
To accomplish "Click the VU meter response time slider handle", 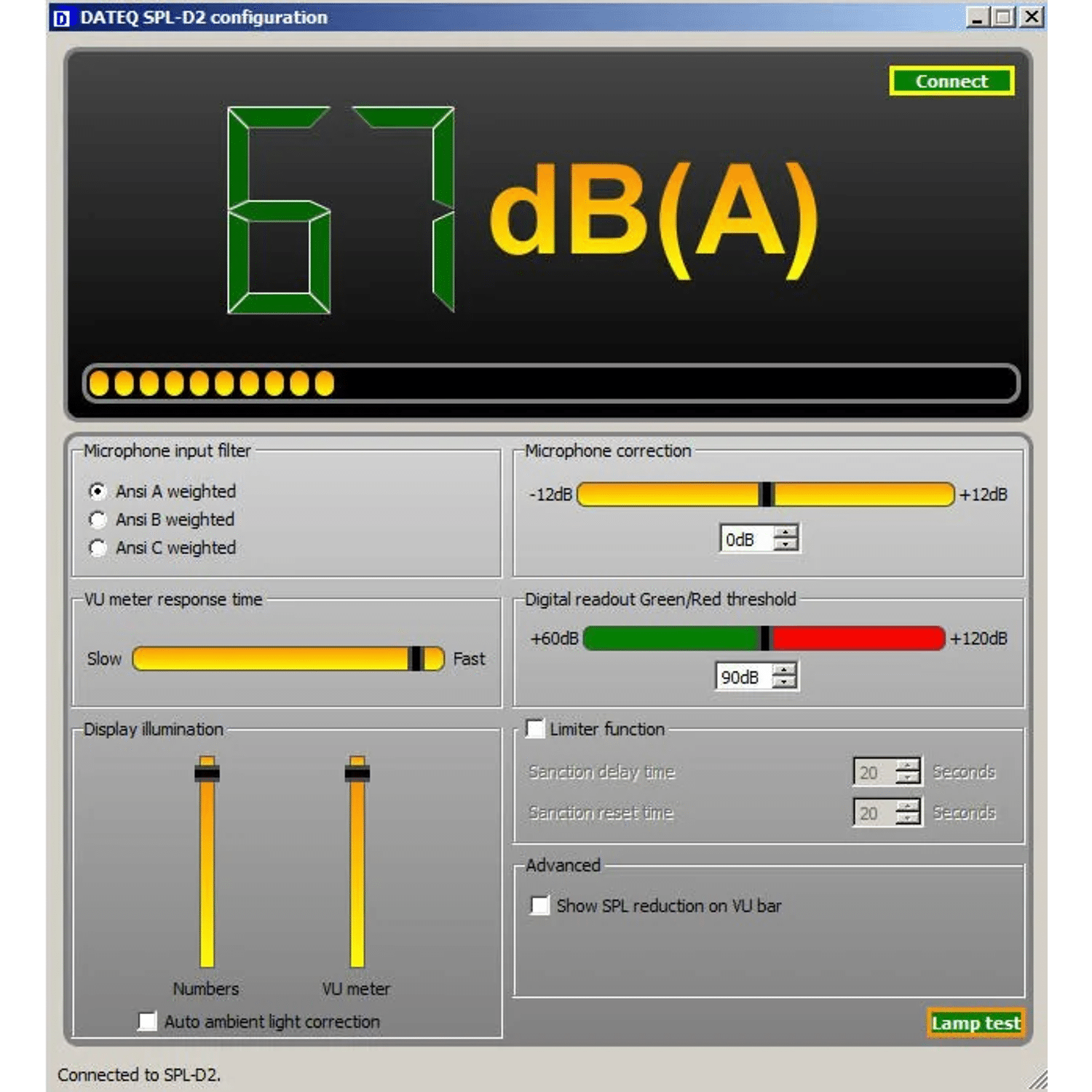I will [x=416, y=659].
